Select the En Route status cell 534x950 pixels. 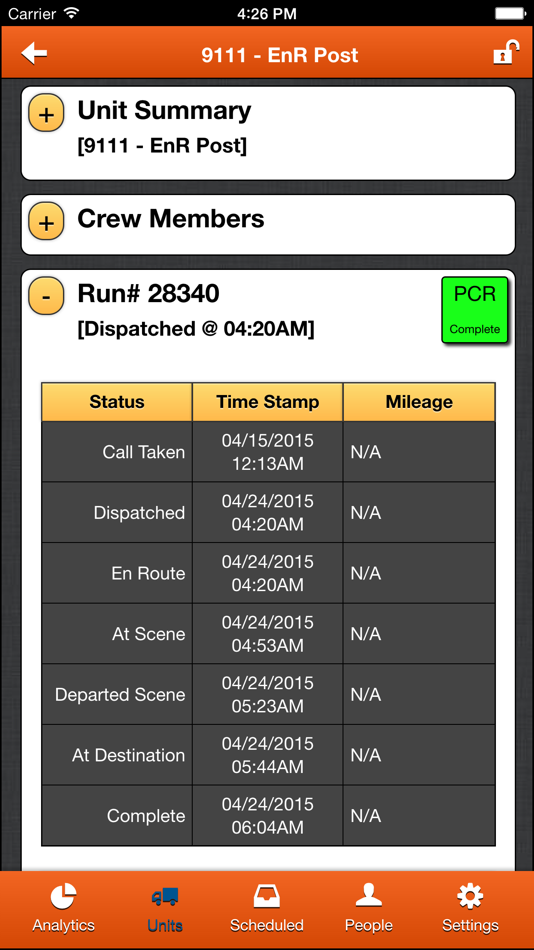click(x=117, y=573)
